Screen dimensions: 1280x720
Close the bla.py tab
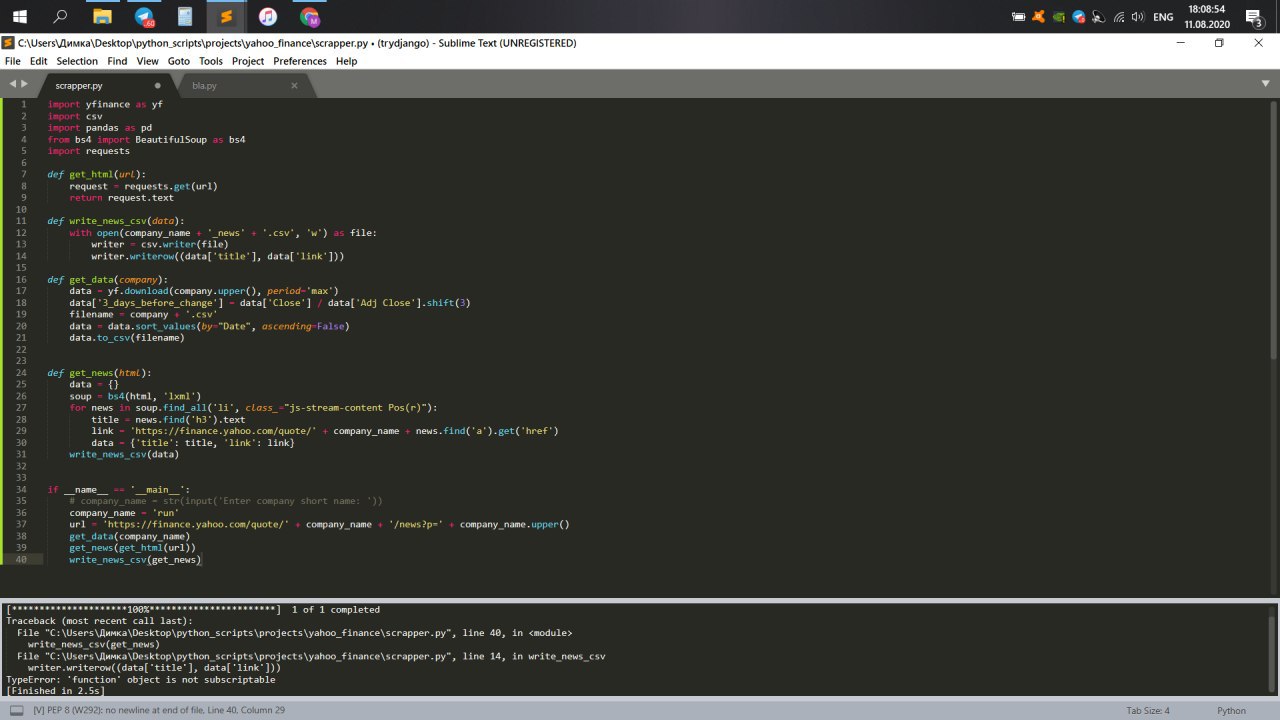[294, 86]
